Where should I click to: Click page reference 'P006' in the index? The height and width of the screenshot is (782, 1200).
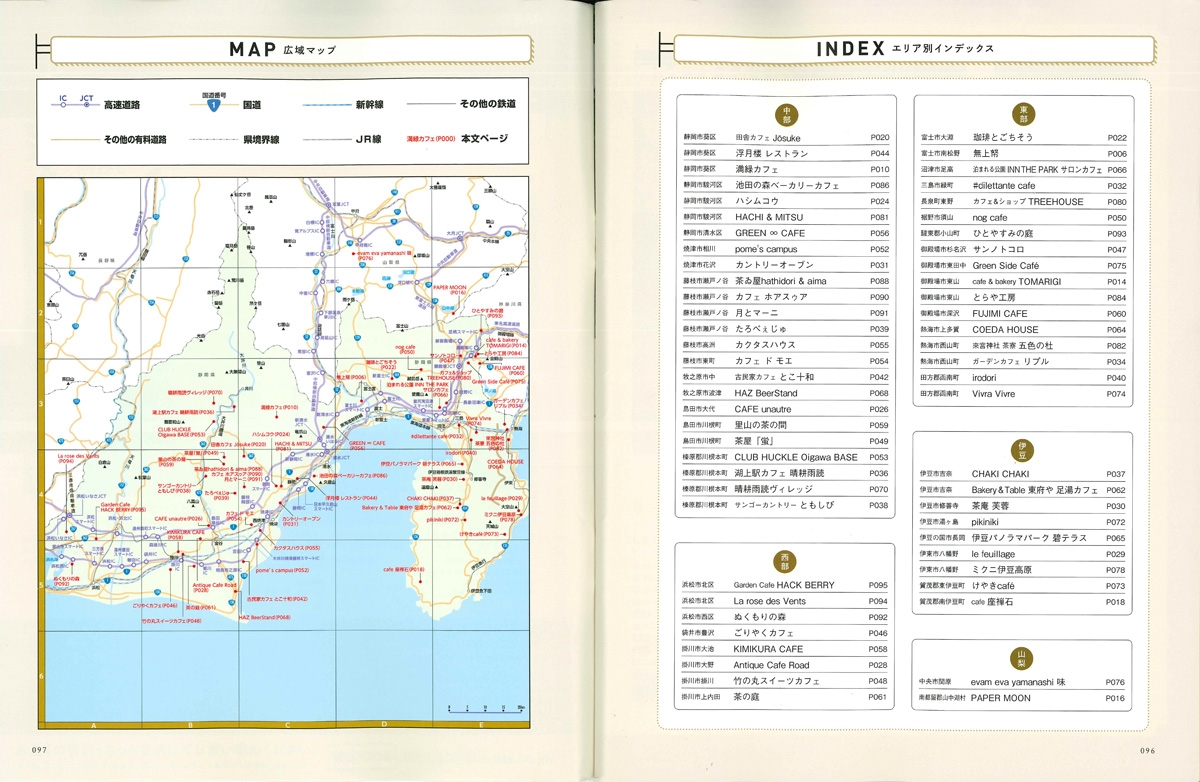(x=1117, y=153)
